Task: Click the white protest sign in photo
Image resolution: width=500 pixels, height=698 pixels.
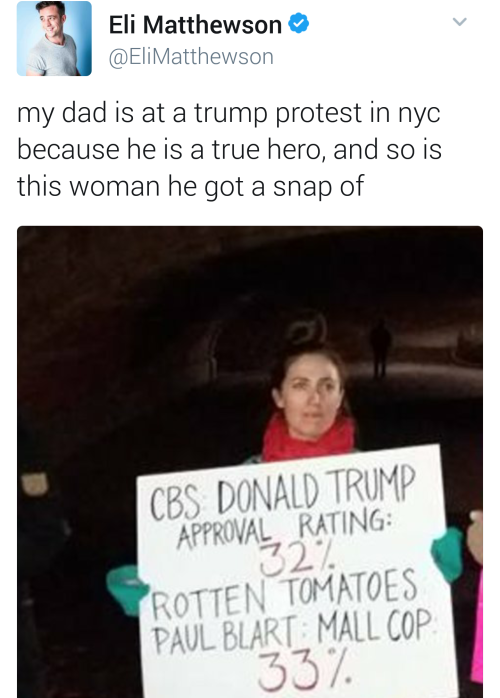Action: 296,574
